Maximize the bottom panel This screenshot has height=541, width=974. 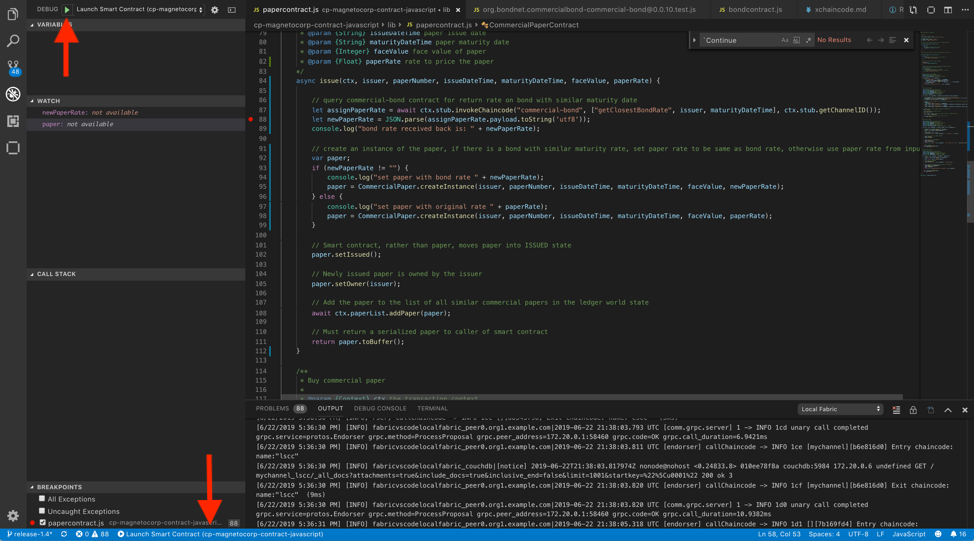pyautogui.click(x=948, y=410)
